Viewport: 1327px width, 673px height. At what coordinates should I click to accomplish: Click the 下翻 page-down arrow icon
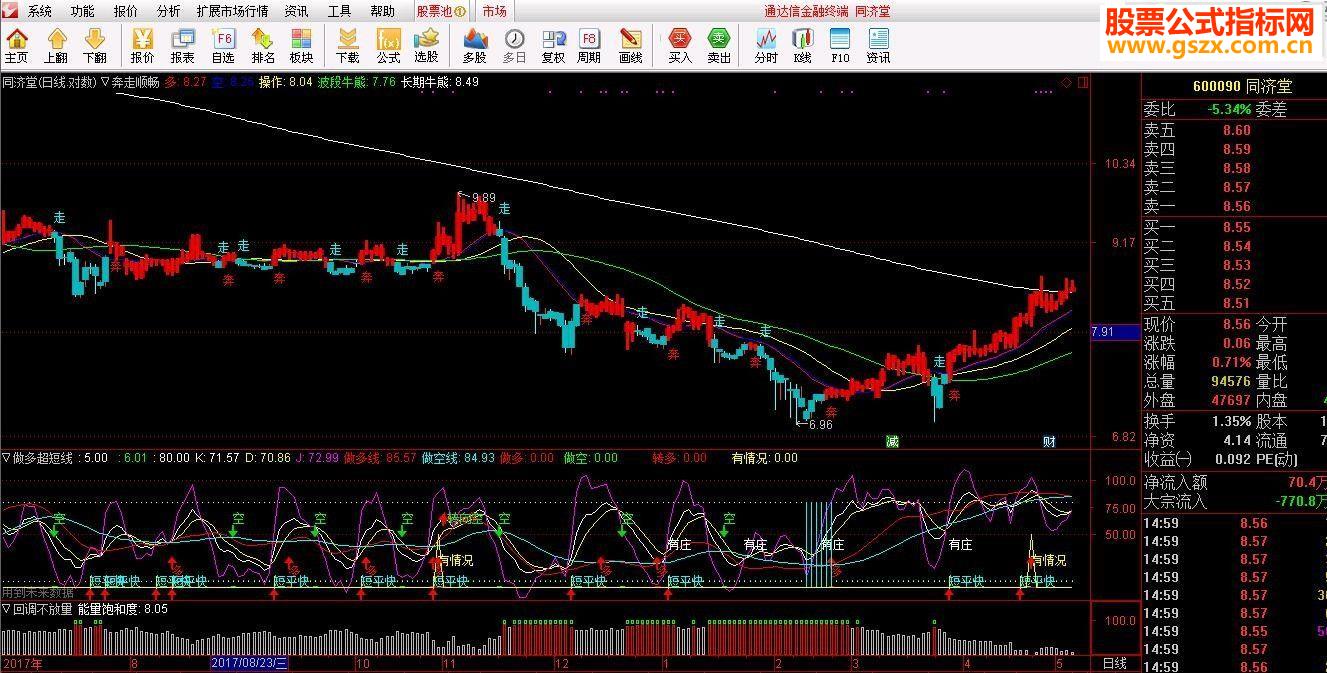tap(94, 46)
